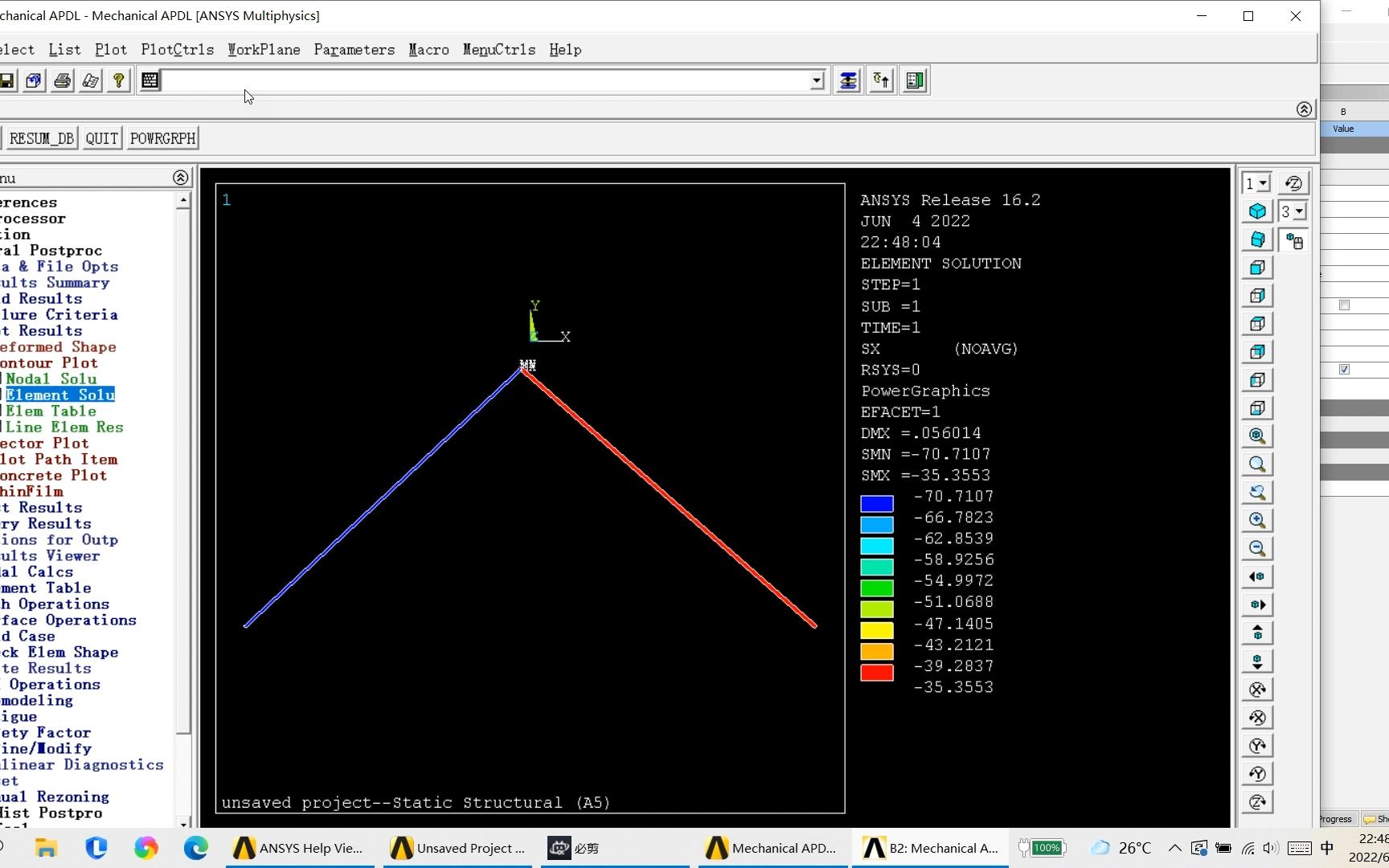Viewport: 1389px width, 868px height.
Task: Click the rotate about Z axis icon
Action: [1258, 801]
